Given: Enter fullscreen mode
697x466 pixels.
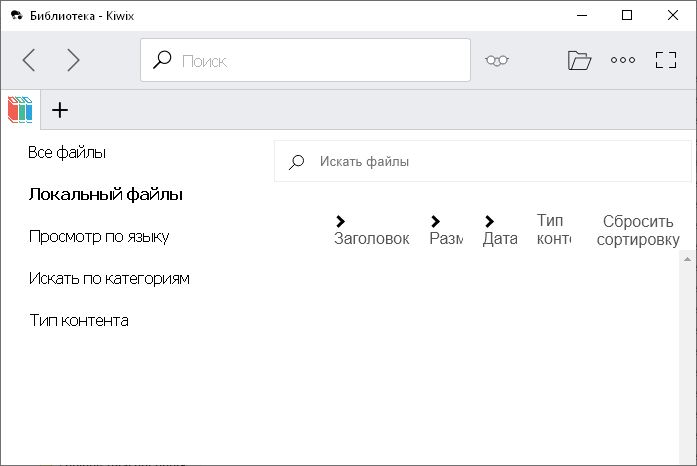Looking at the screenshot, I should coord(666,60).
